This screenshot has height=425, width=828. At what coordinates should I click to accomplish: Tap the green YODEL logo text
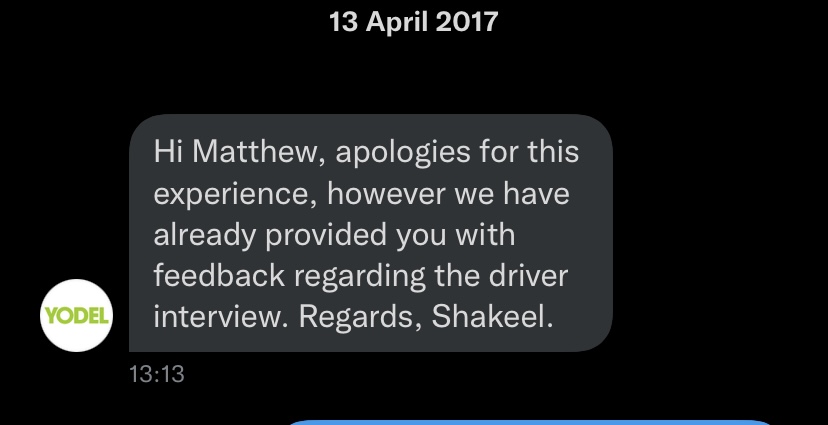click(77, 316)
